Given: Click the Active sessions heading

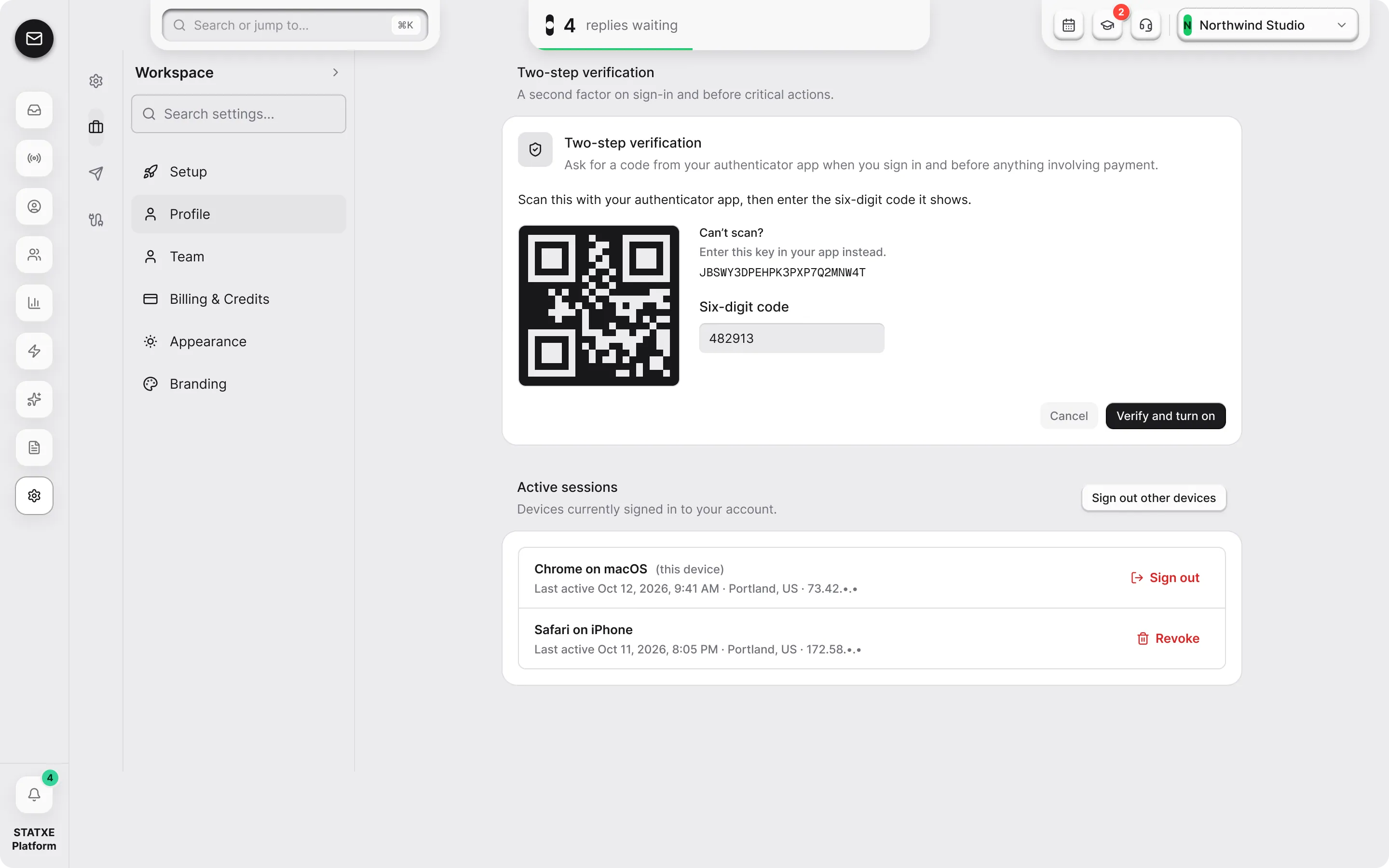Looking at the screenshot, I should [x=567, y=487].
